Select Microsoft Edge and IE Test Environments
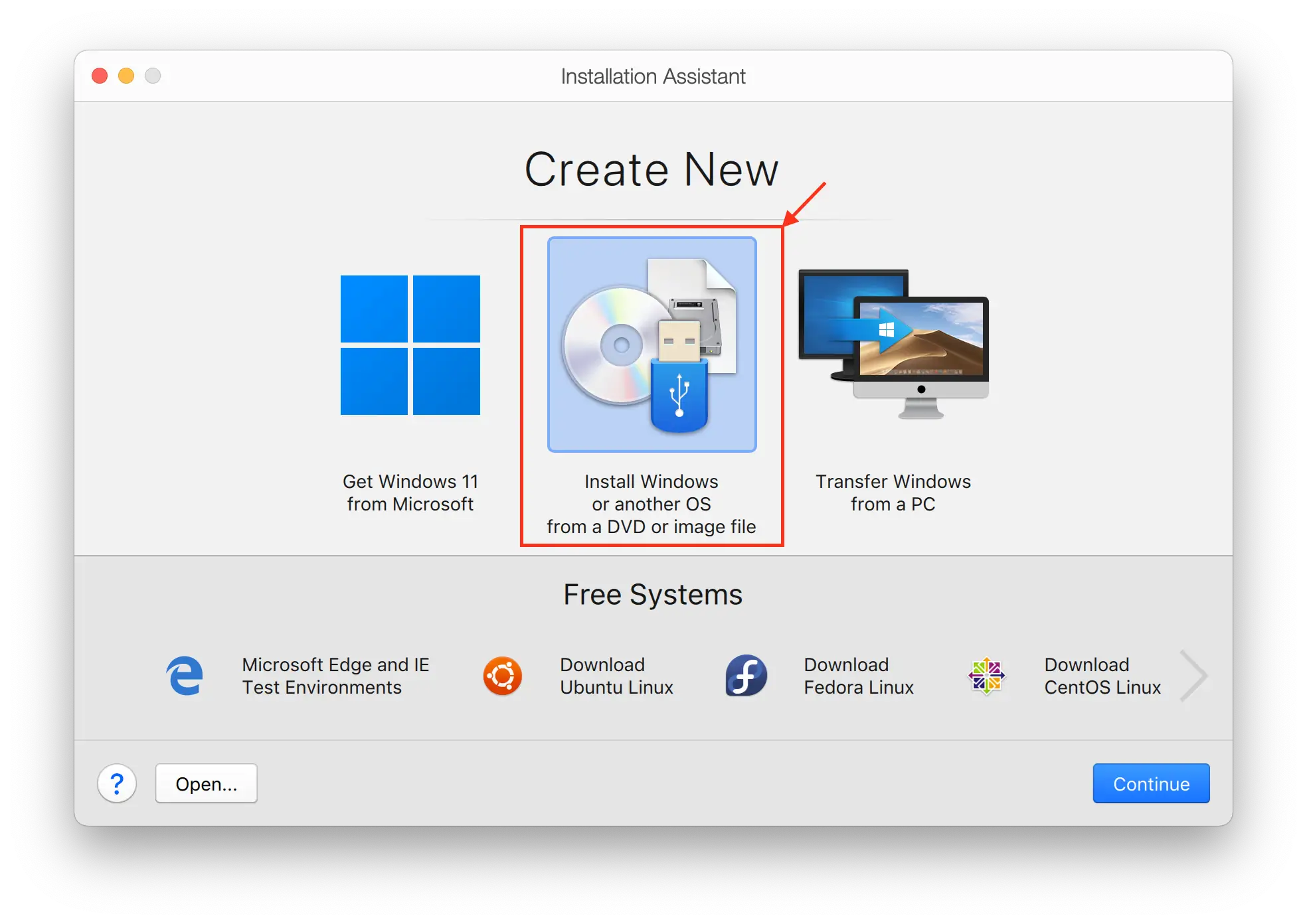Screen dimensions: 1307x924 [335, 676]
